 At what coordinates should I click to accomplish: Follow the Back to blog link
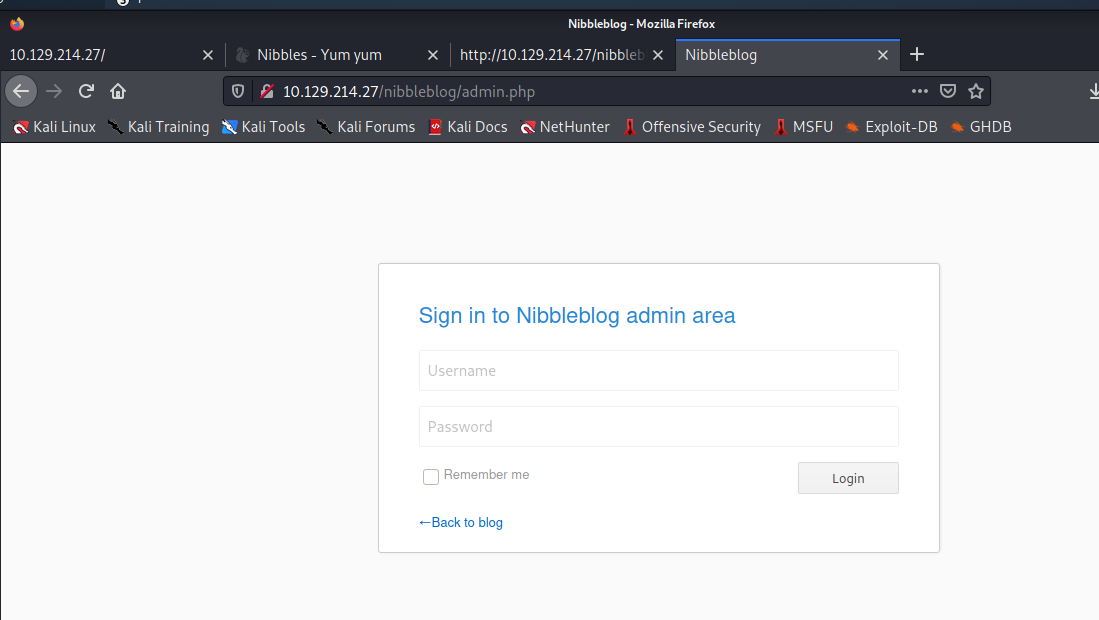point(461,522)
